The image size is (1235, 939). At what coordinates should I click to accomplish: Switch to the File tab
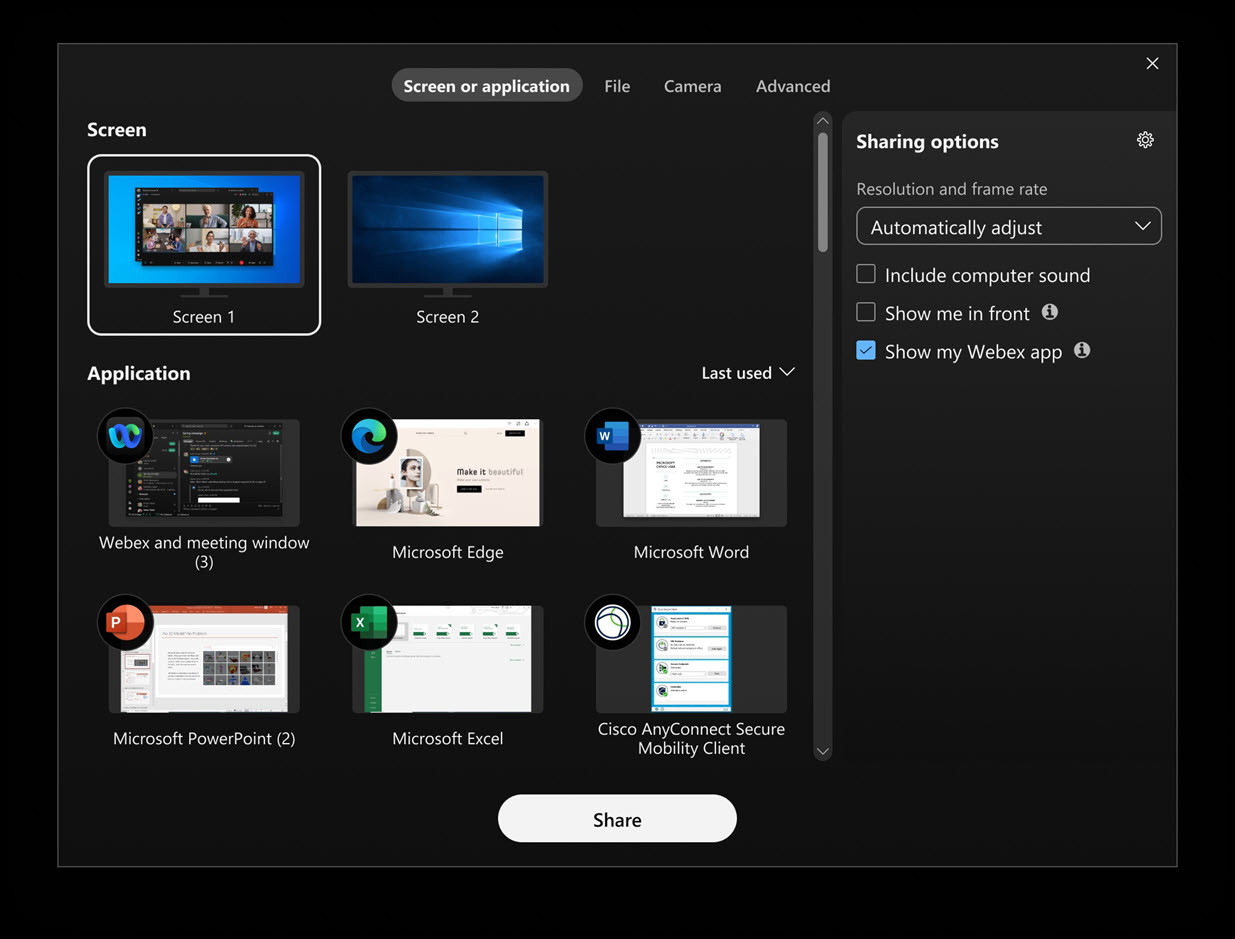[617, 86]
